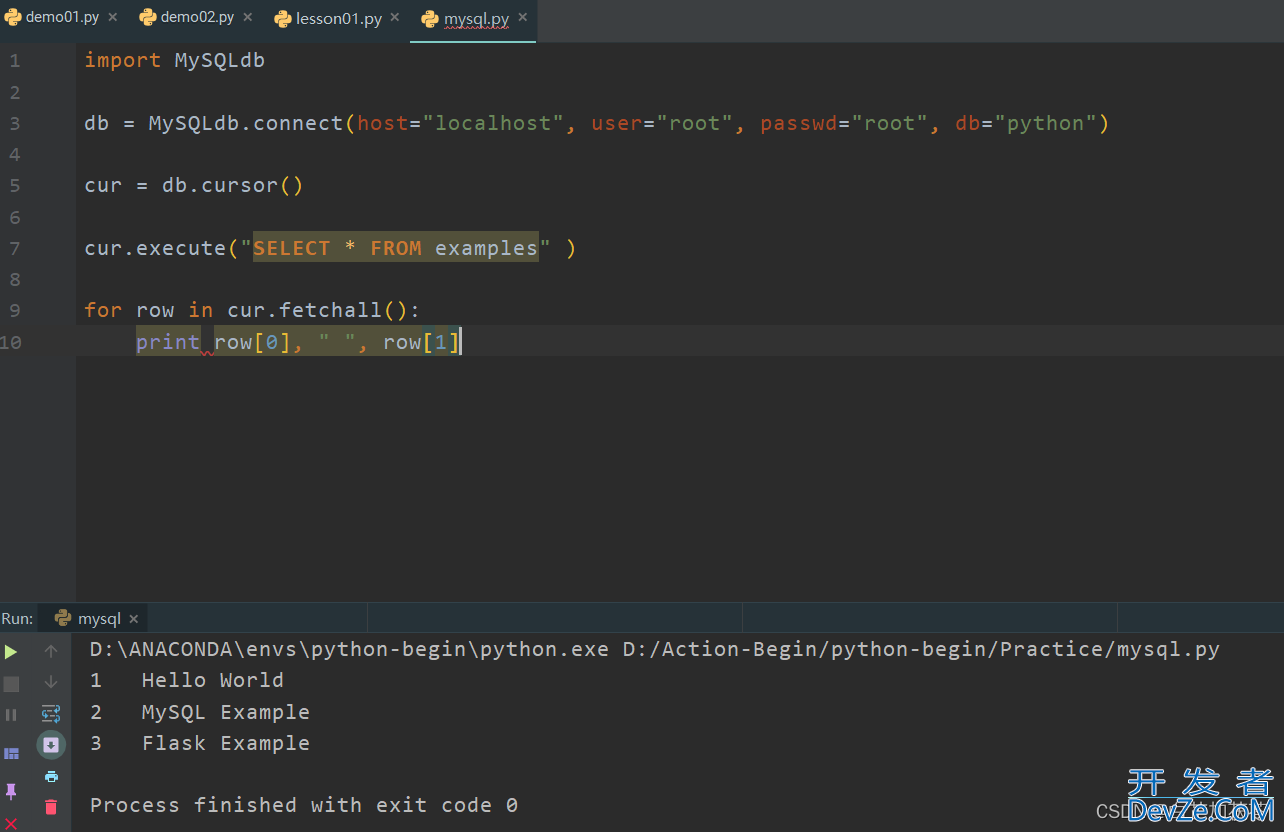
Task: Click the red X close icon in Run panel
Action: (11, 823)
